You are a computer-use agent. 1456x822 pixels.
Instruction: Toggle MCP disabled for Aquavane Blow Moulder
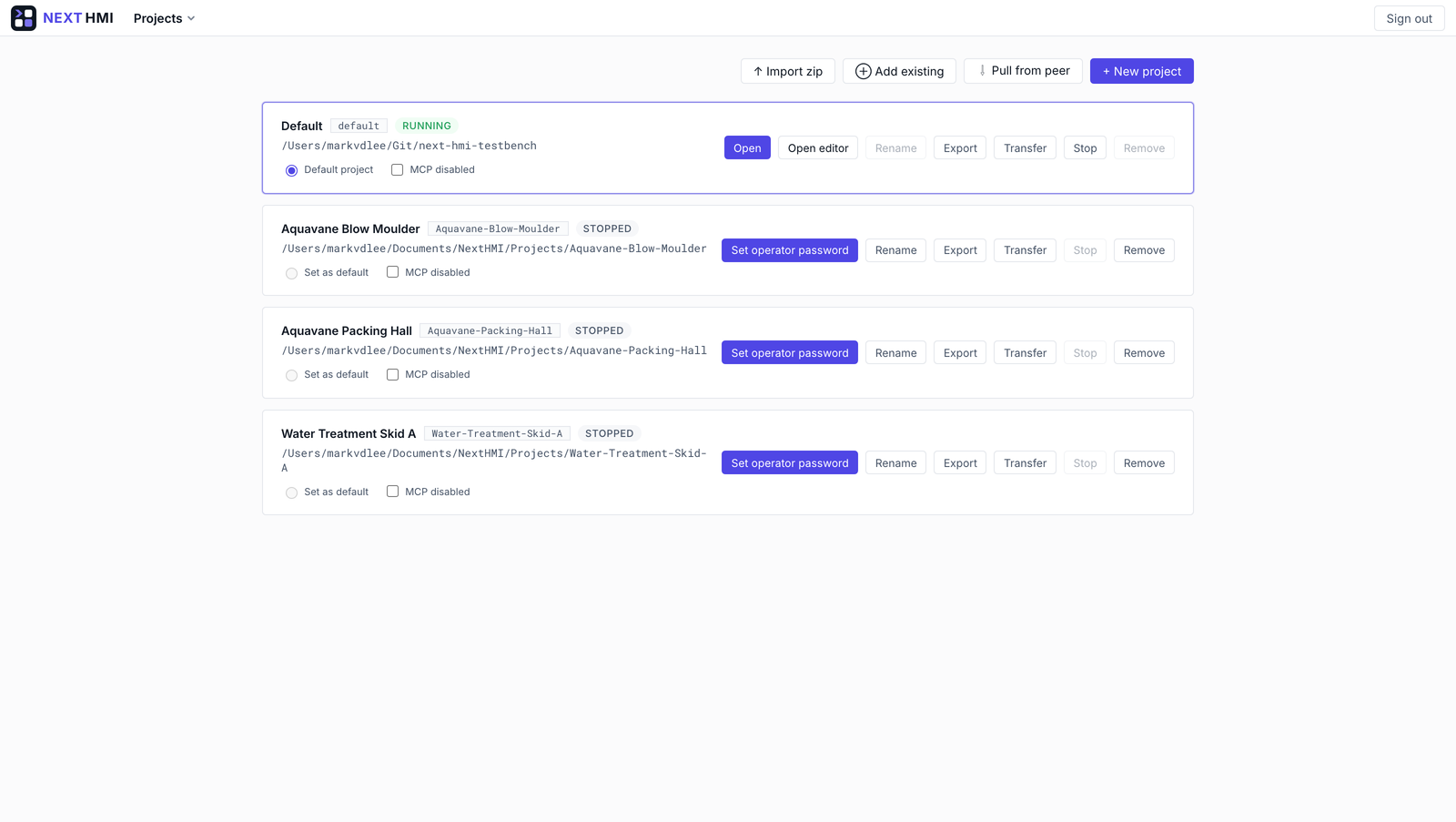pyautogui.click(x=392, y=272)
